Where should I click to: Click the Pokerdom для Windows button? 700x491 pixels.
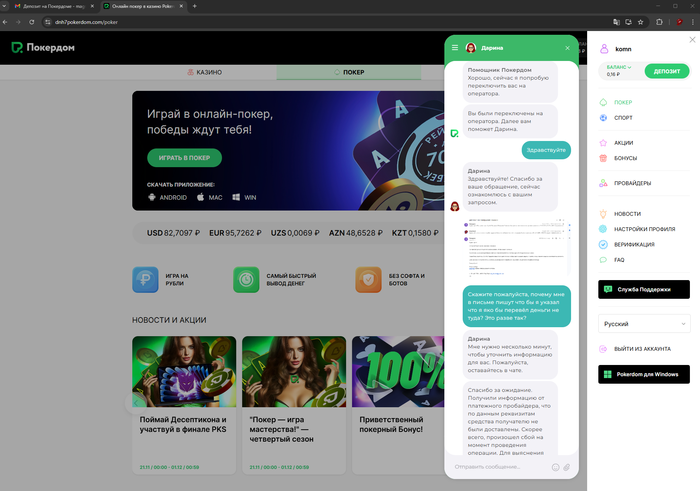point(644,374)
